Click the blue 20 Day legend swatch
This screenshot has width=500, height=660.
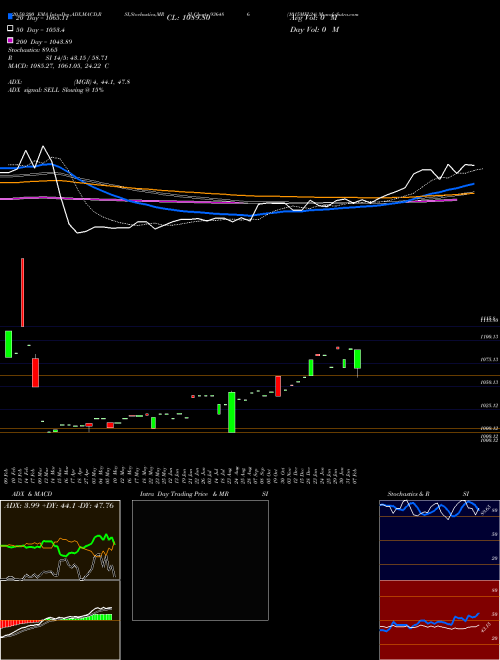(x=10, y=17)
